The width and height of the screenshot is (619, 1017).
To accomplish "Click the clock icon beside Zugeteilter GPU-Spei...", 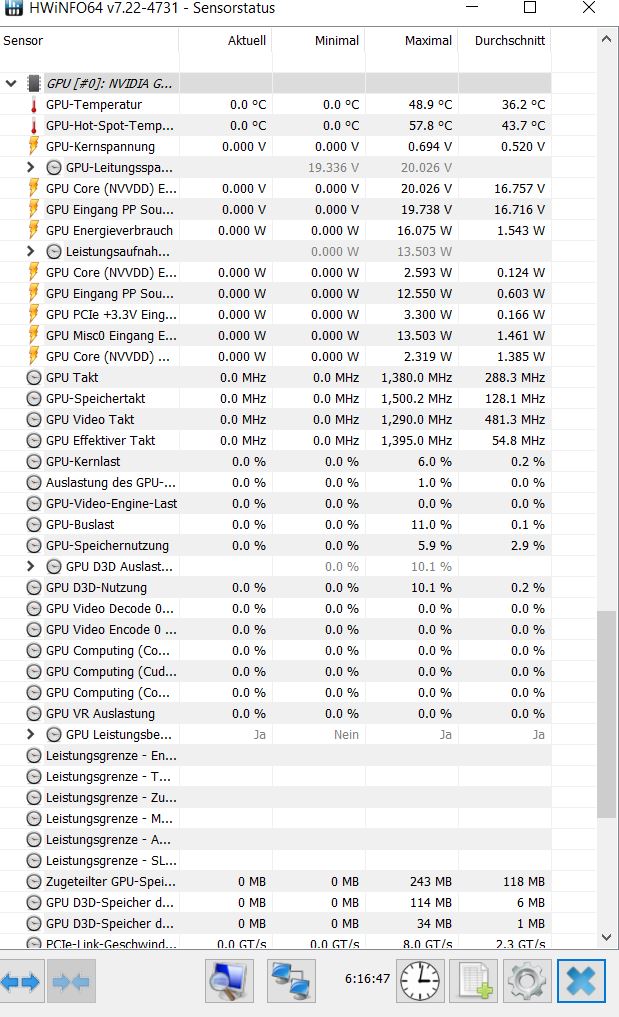I will pyautogui.click(x=34, y=881).
